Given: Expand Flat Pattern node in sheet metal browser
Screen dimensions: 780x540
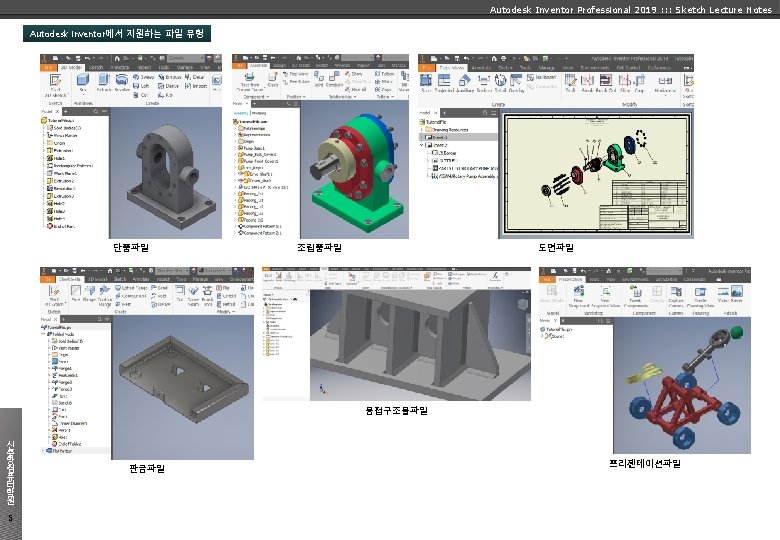Looking at the screenshot, I should point(42,451).
